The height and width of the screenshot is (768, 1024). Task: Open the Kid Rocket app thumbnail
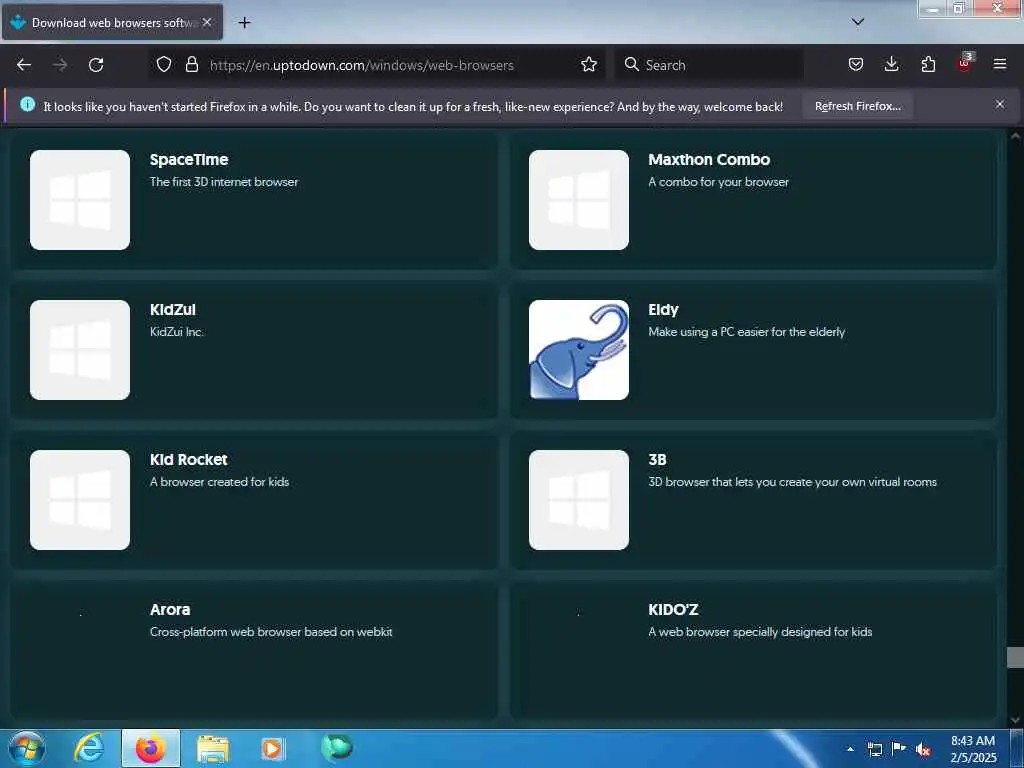tap(80, 500)
